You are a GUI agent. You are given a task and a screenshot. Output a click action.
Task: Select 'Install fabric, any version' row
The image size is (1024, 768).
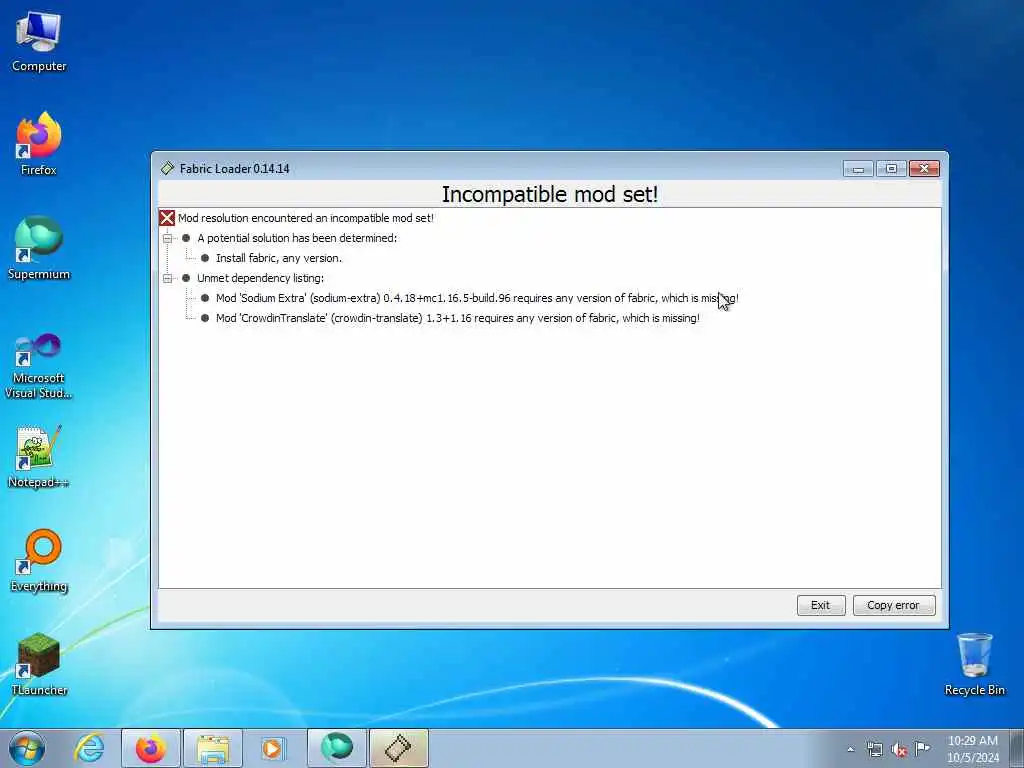tap(279, 258)
